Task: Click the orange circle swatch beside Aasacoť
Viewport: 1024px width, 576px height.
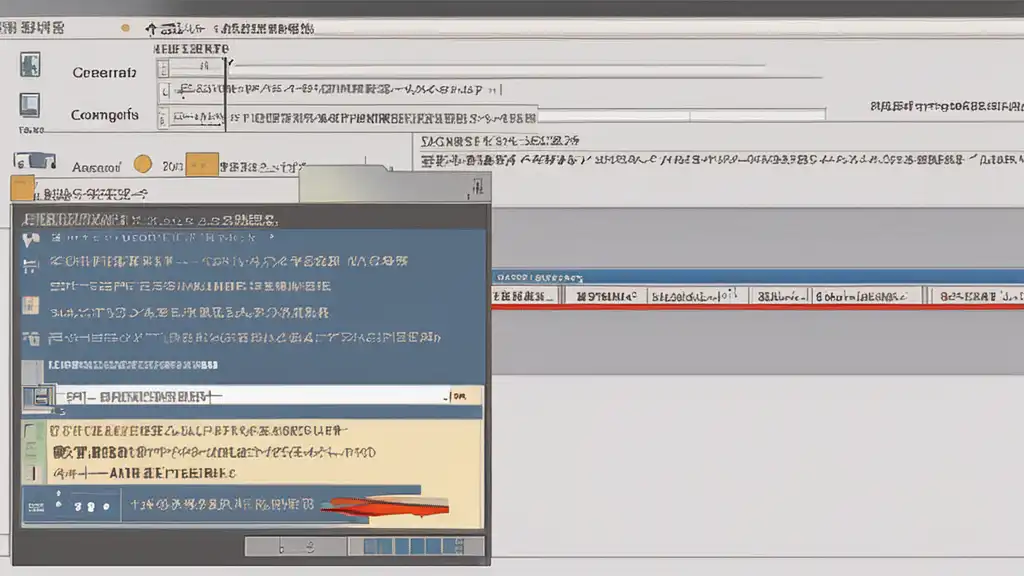Action: coord(142,164)
